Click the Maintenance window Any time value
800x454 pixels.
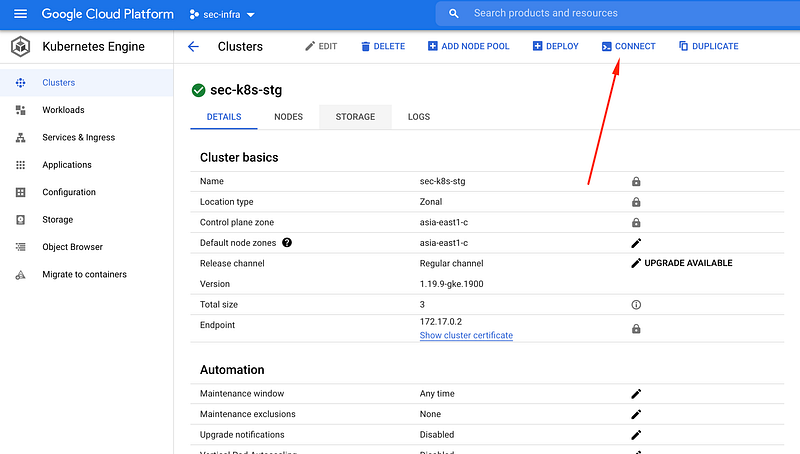click(437, 394)
